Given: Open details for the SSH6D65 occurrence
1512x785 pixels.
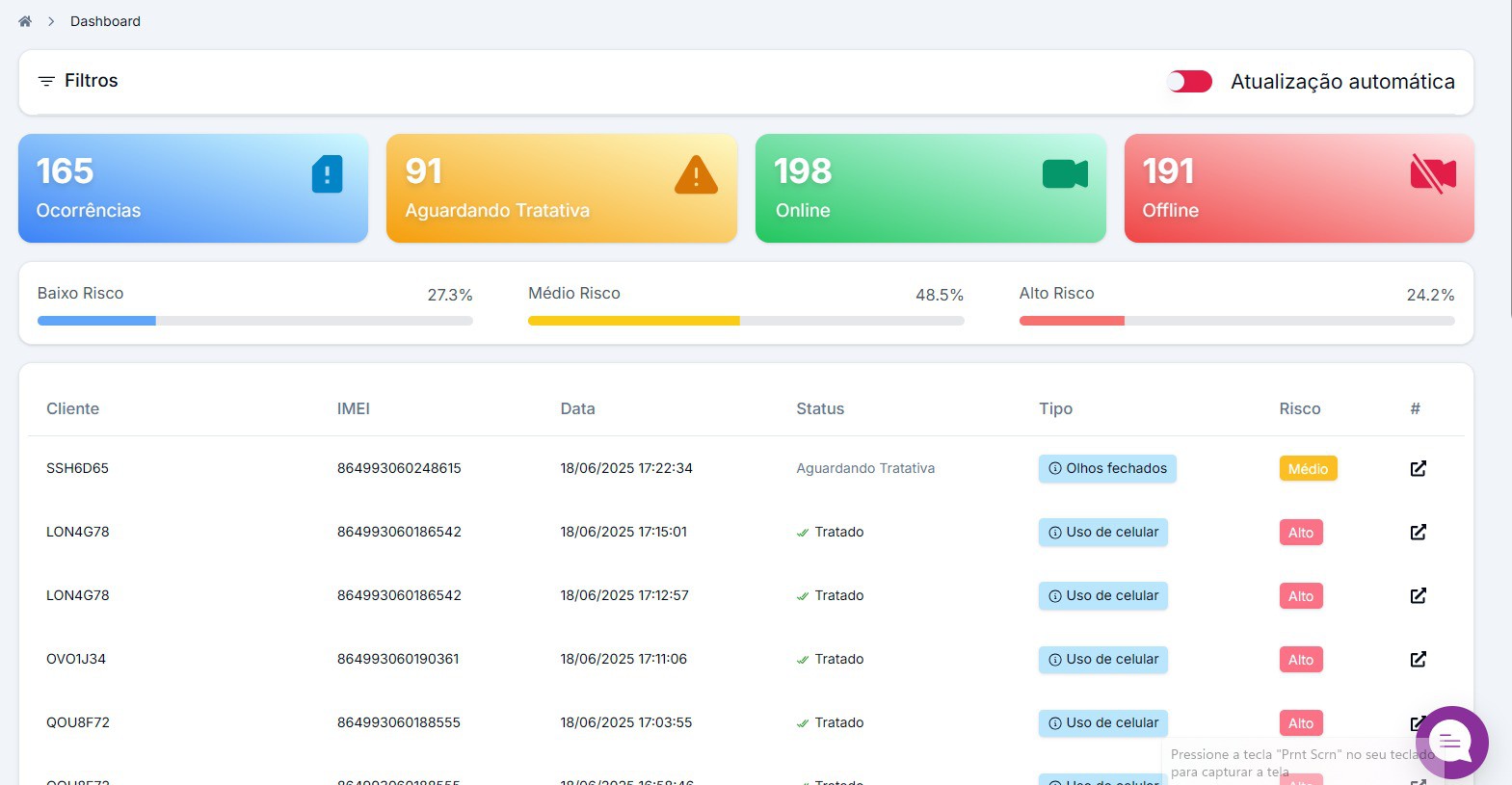Looking at the screenshot, I should click(x=1418, y=468).
